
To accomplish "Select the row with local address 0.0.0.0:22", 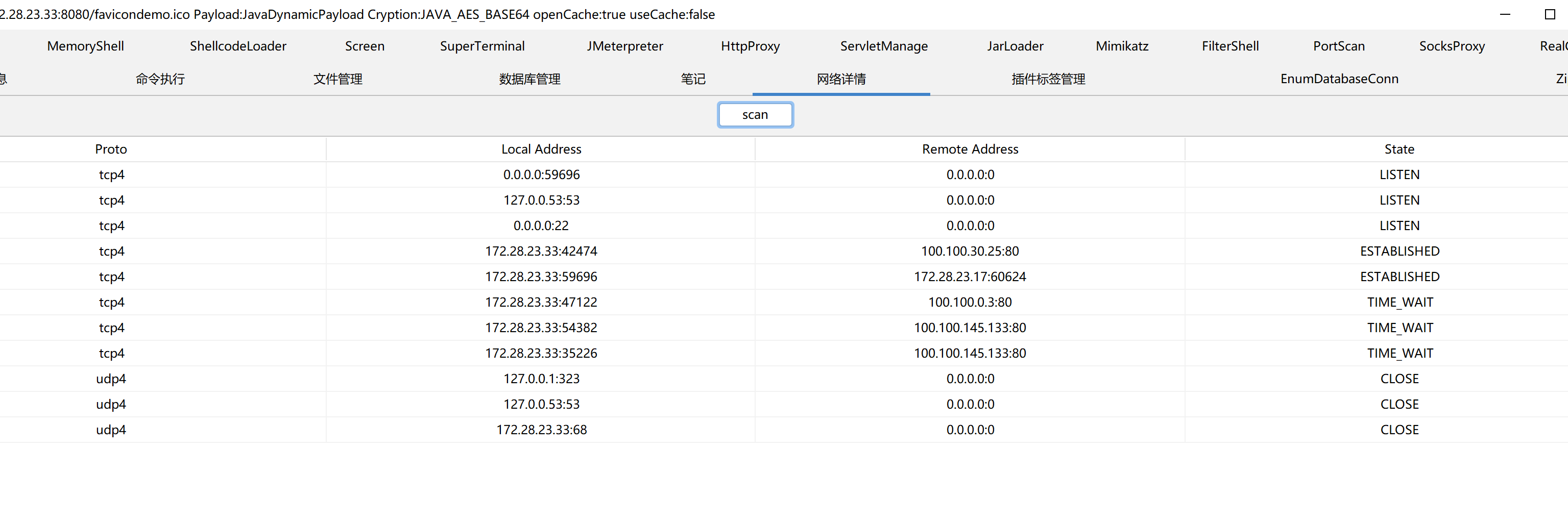I will tap(541, 226).
